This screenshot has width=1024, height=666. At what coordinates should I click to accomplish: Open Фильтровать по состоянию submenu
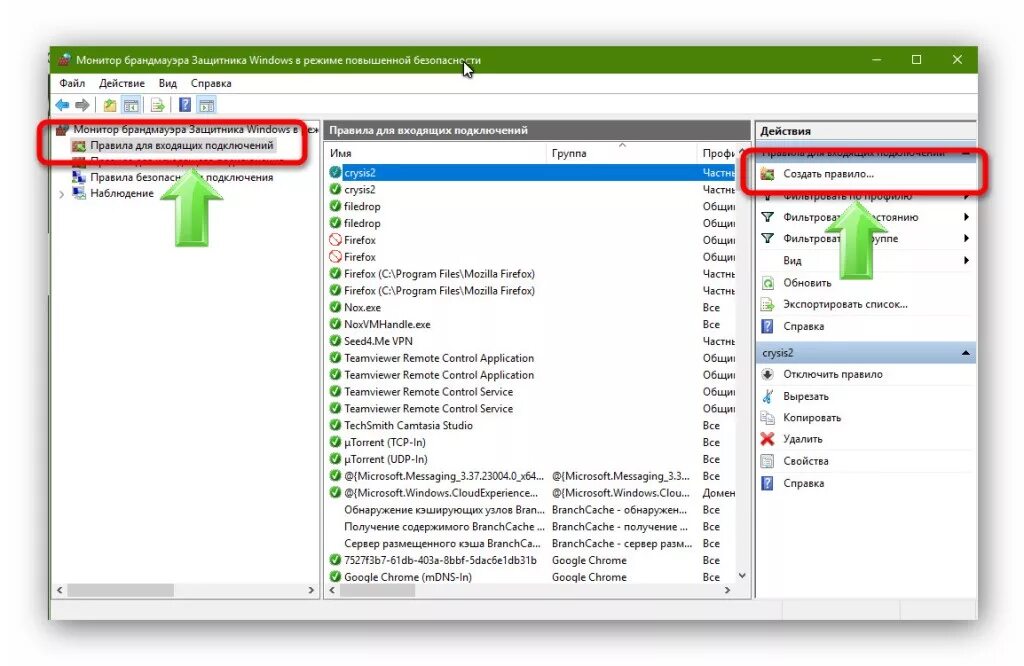point(866,217)
